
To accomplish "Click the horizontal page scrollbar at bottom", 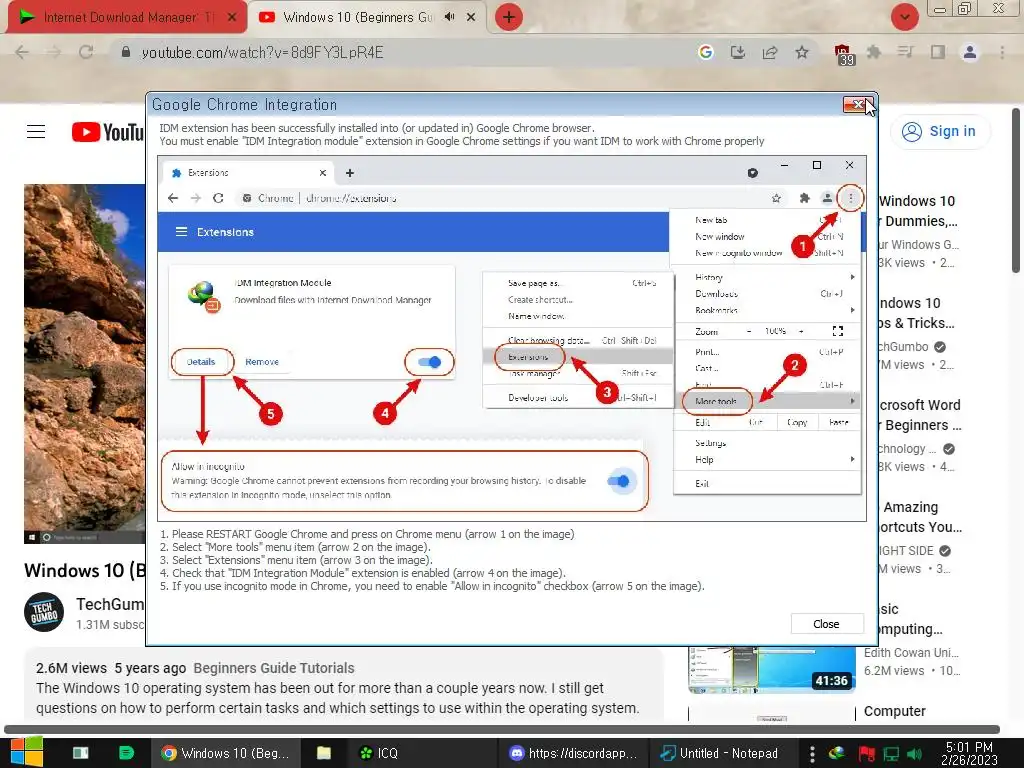I will coord(502,729).
